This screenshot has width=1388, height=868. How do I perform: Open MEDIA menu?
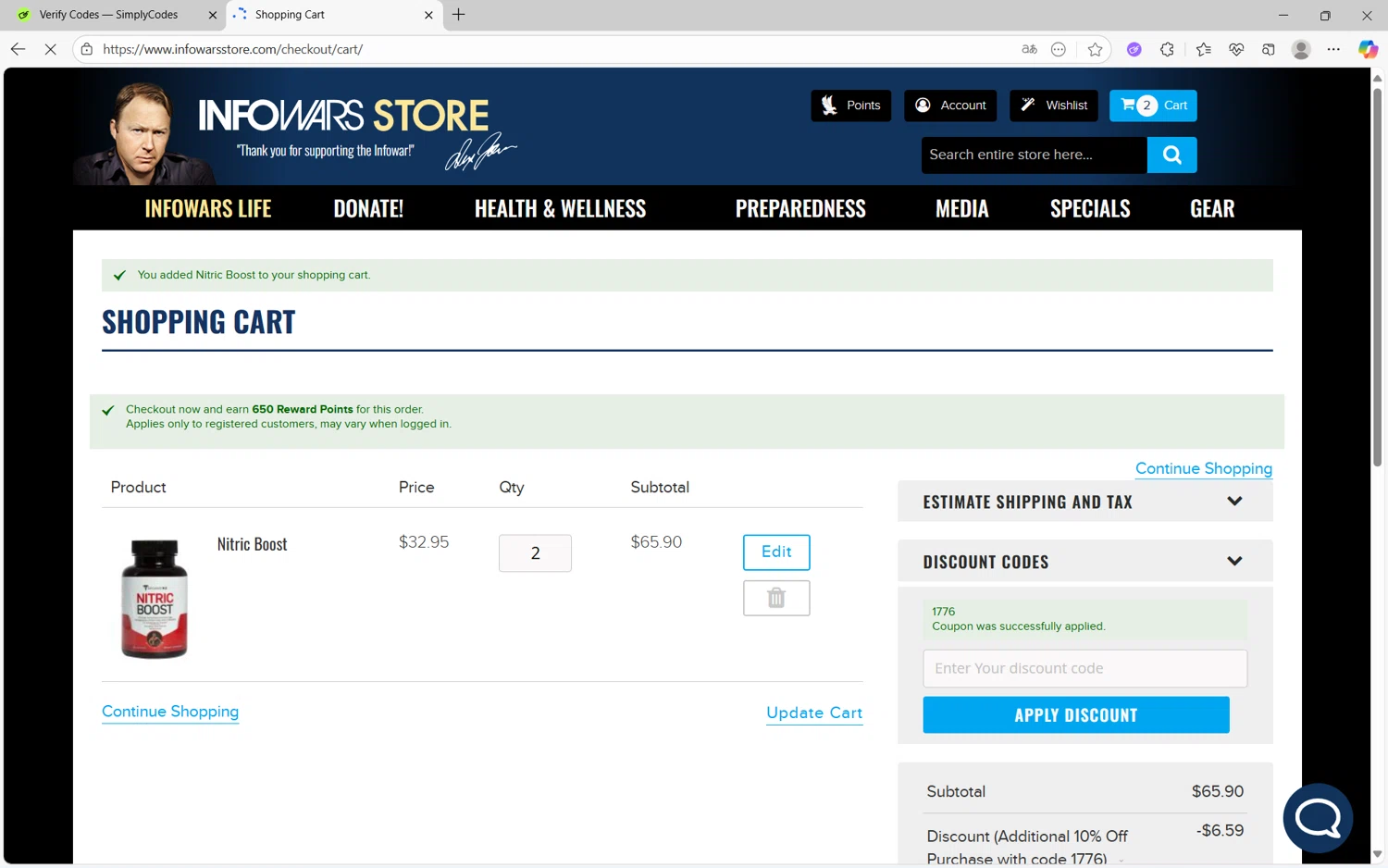(x=961, y=208)
